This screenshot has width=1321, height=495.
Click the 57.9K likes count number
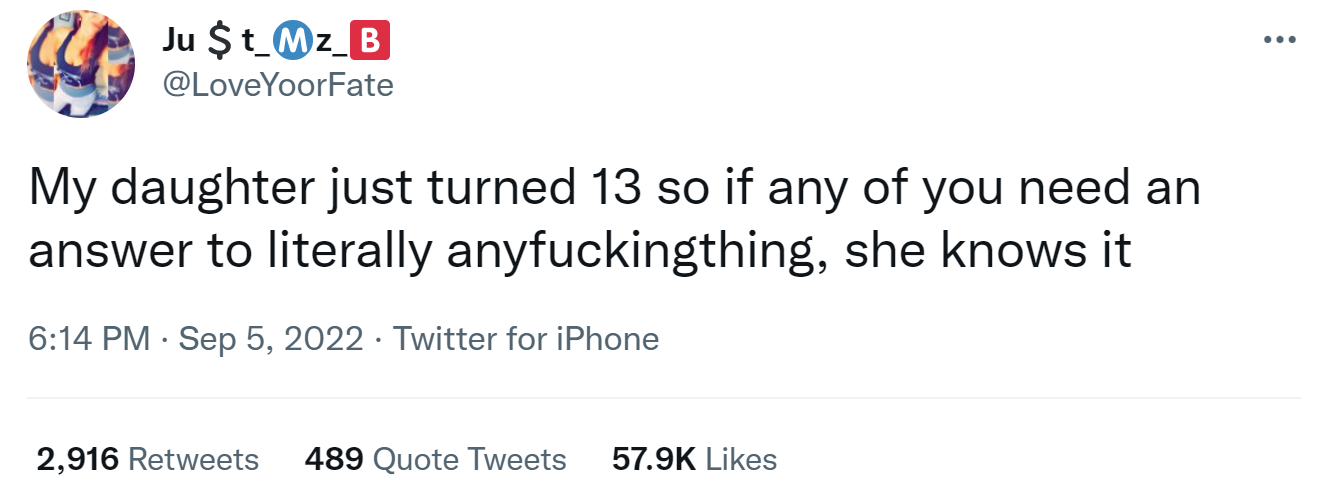click(x=653, y=459)
